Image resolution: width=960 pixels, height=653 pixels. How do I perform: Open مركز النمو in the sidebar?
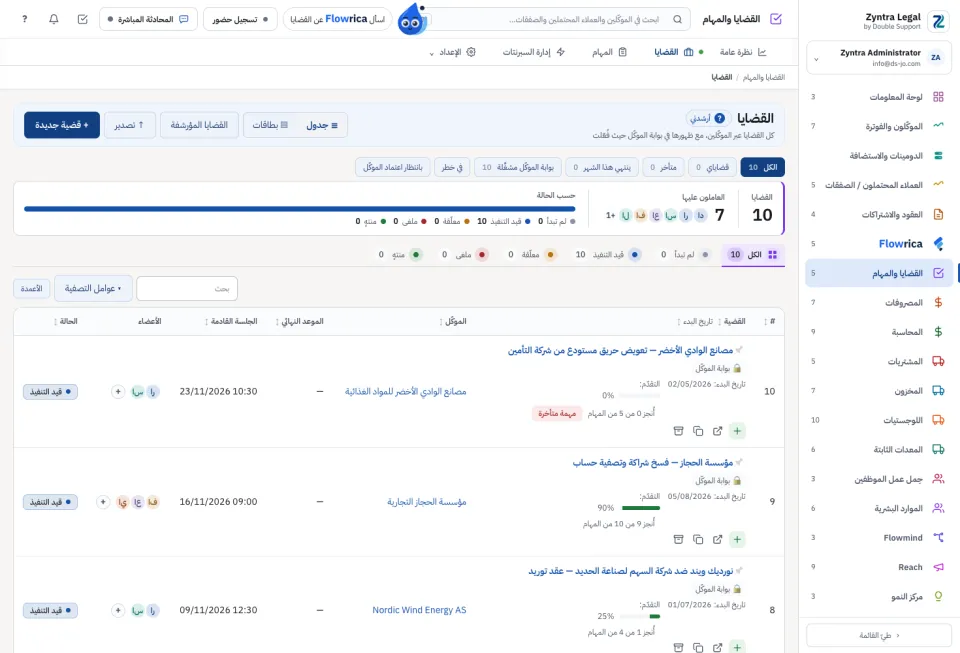(879, 596)
